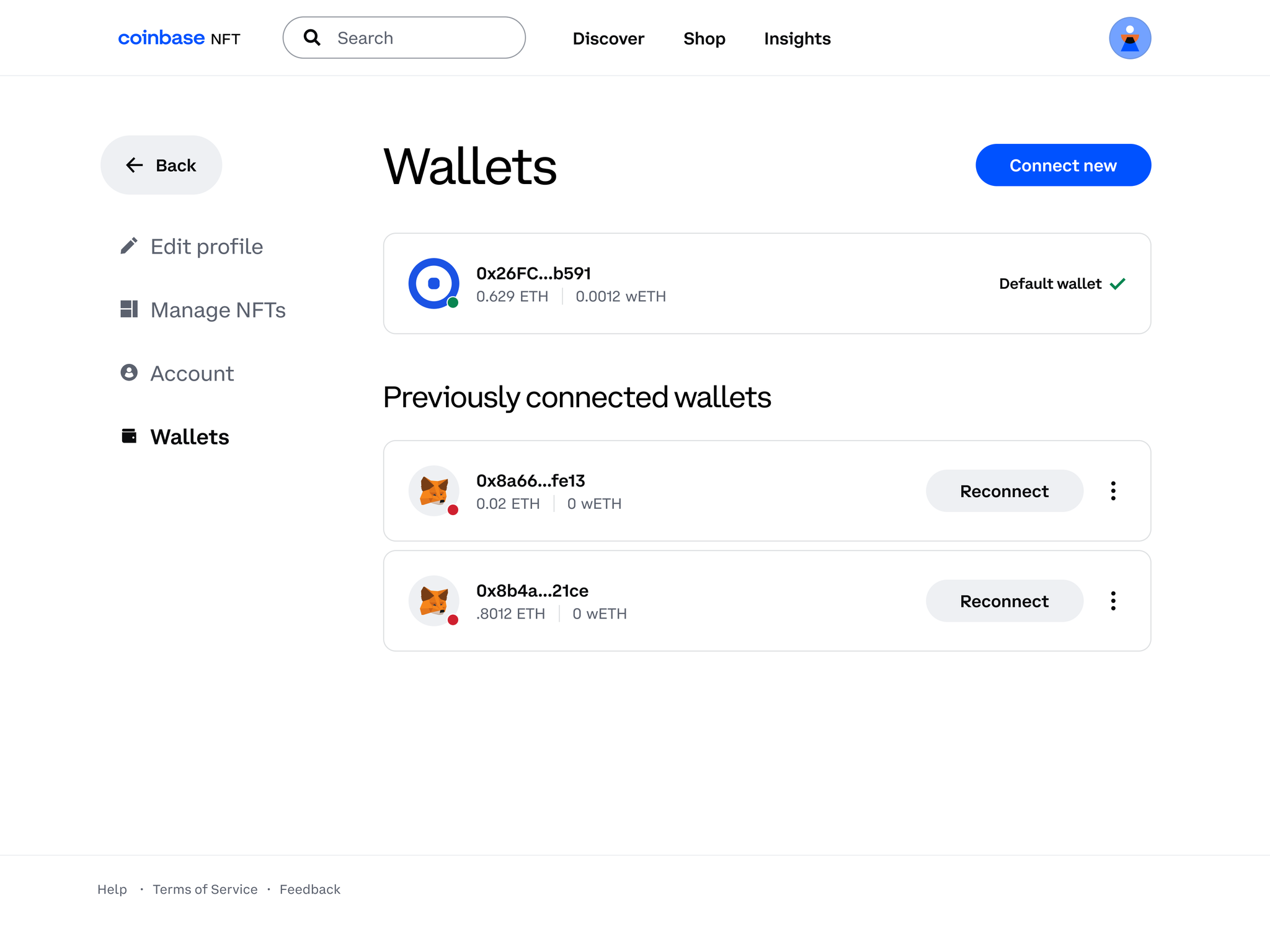This screenshot has height=952, width=1270.
Task: Open the Help link in footer
Action: pos(112,889)
